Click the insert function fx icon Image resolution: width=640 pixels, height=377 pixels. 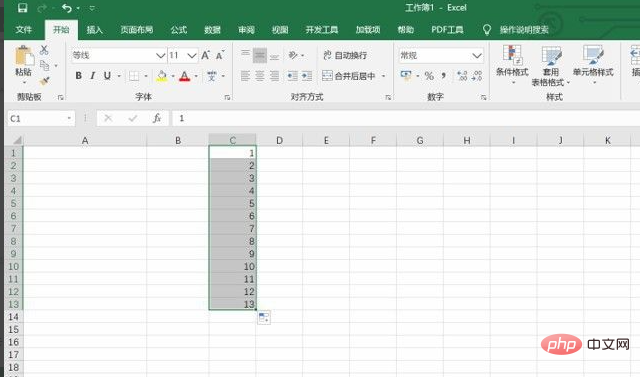click(x=157, y=118)
